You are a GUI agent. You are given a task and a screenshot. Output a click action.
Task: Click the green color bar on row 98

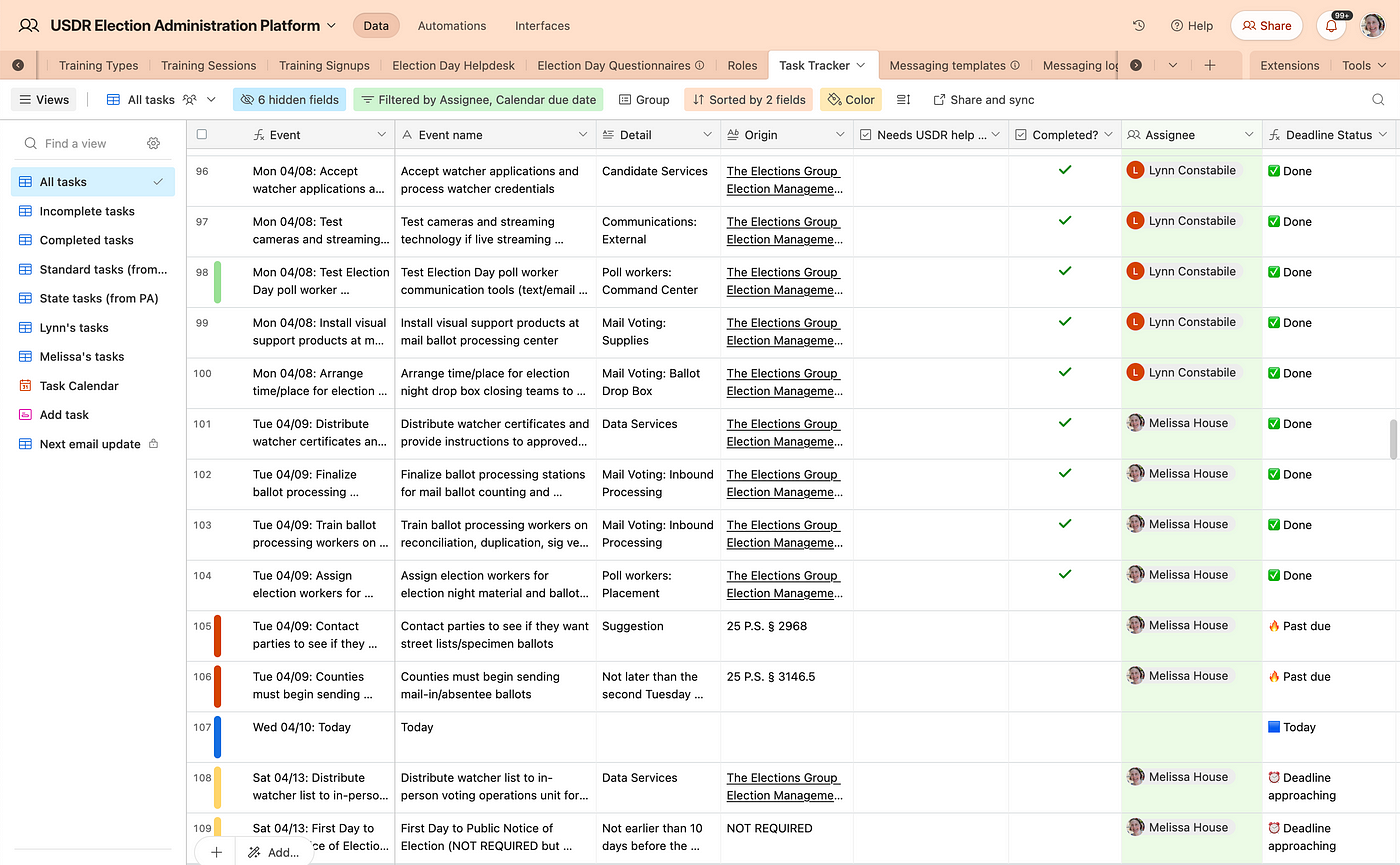coord(218,281)
